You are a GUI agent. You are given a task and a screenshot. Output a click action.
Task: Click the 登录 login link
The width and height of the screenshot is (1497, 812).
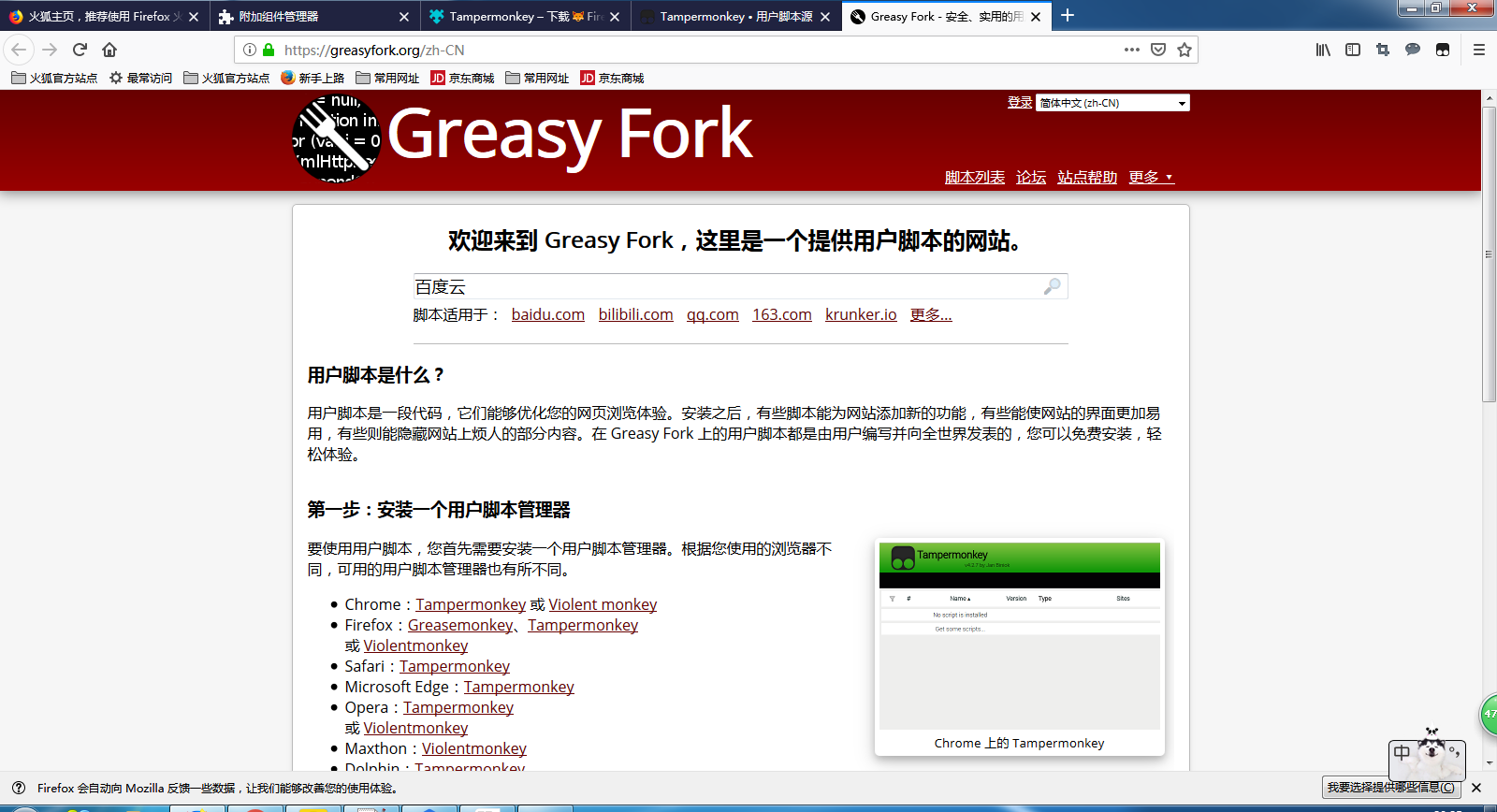[x=1020, y=103]
